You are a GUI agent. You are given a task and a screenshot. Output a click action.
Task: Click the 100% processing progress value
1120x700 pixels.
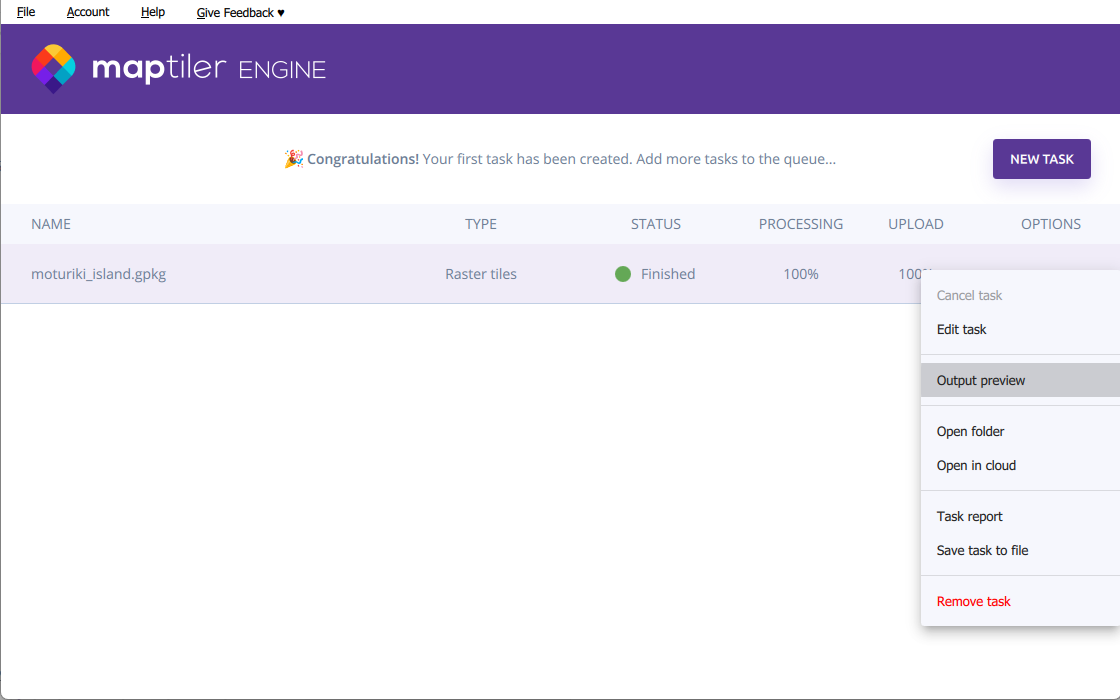point(800,274)
